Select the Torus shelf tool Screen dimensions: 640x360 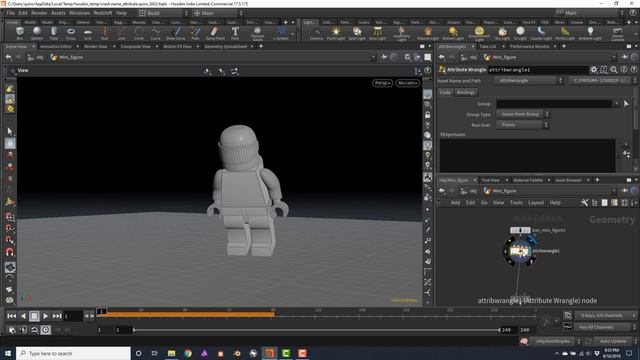pyautogui.click(x=71, y=33)
